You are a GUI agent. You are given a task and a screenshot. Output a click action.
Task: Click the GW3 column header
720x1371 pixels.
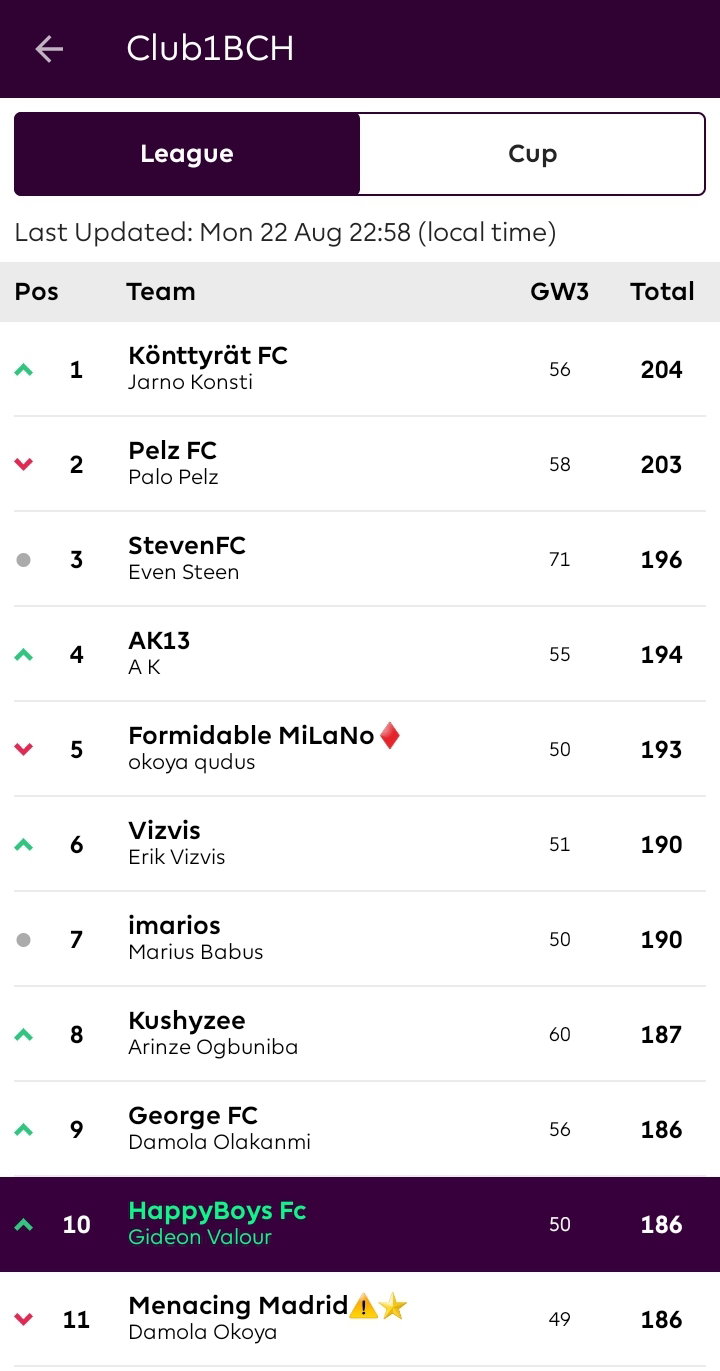point(559,292)
